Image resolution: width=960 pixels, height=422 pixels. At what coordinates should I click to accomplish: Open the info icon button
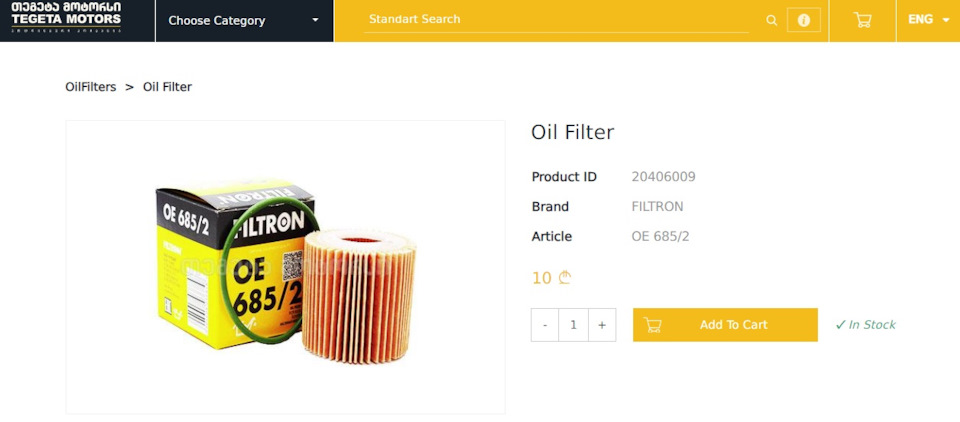803,20
